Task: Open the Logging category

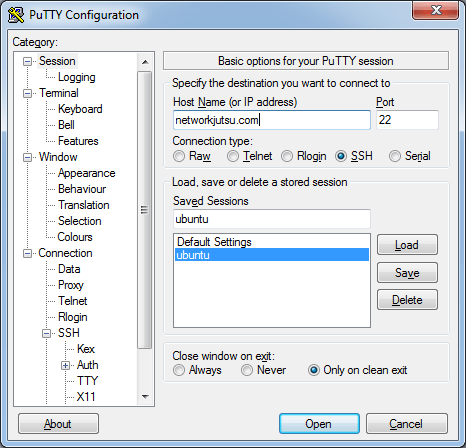Action: (77, 77)
